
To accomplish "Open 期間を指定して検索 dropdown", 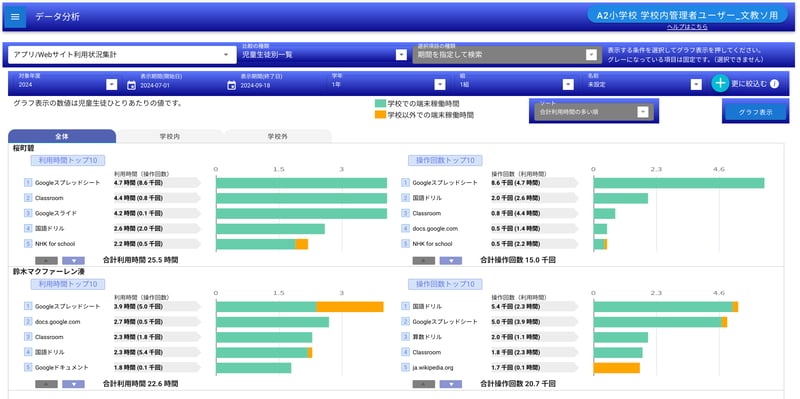I will 507,54.
